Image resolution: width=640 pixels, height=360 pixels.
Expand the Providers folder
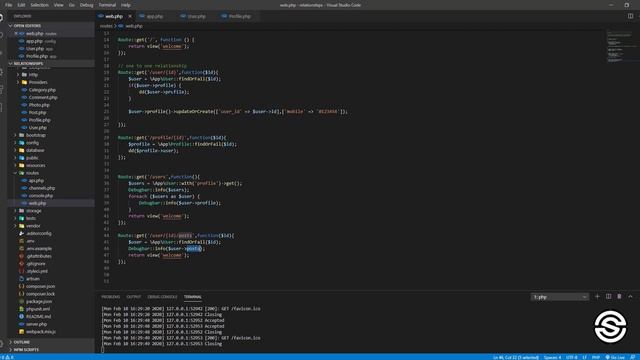tap(38, 82)
